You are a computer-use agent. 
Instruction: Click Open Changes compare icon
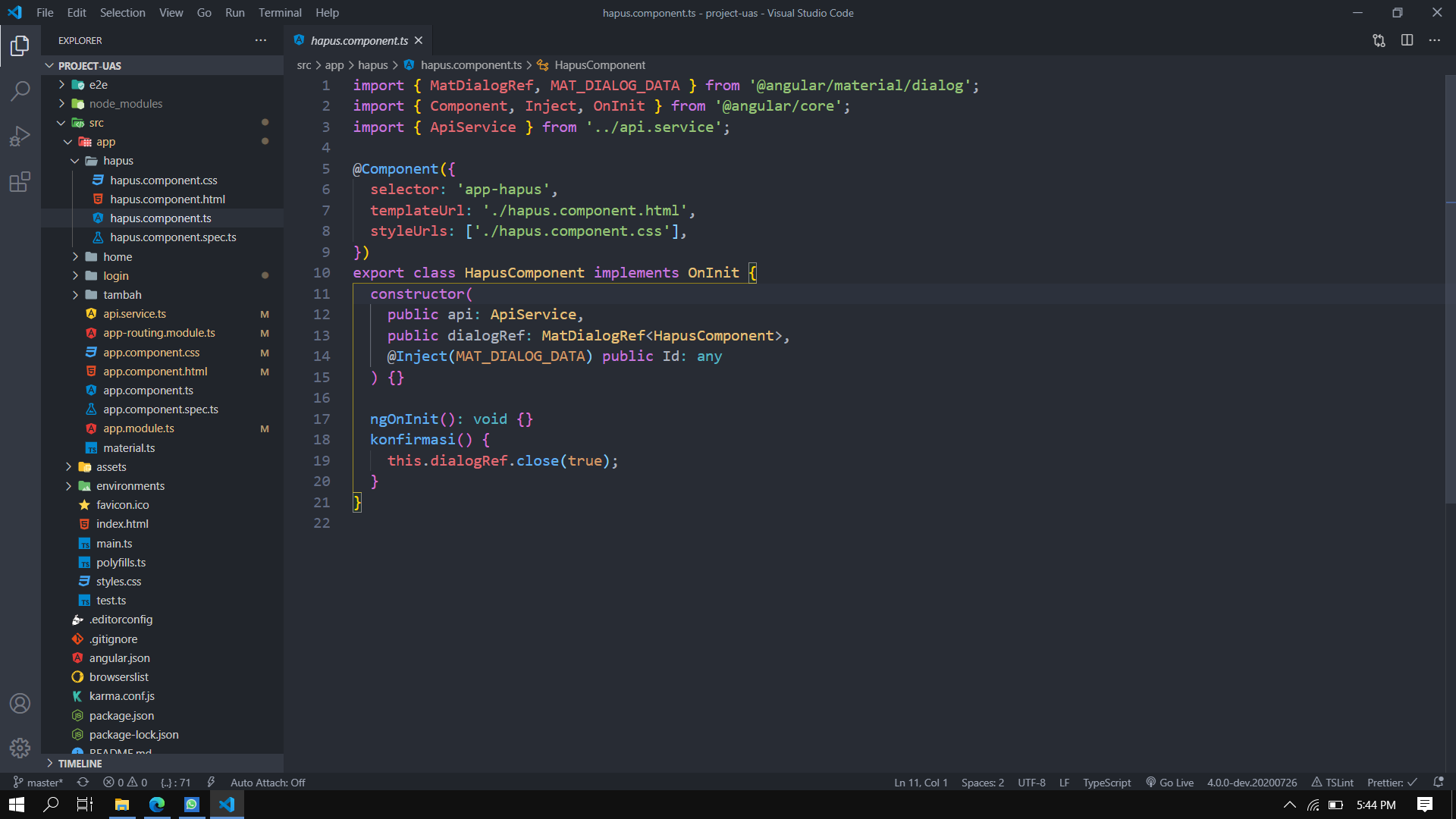coord(1379,40)
